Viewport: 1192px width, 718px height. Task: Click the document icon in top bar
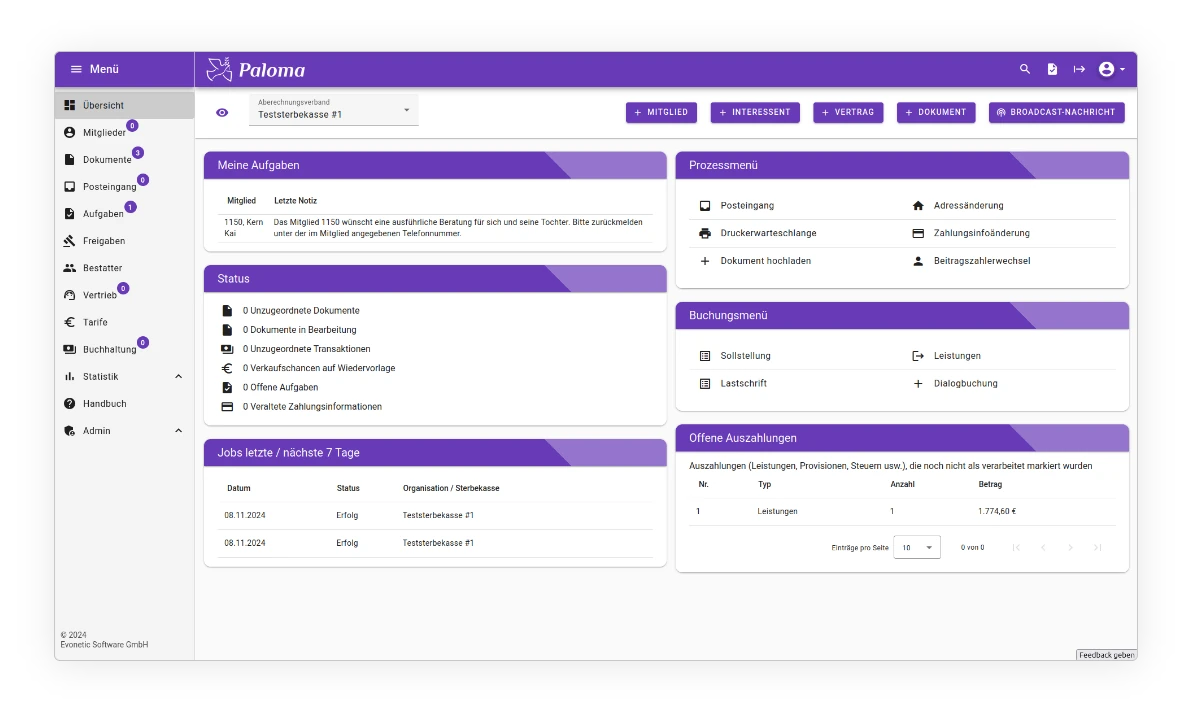click(1052, 69)
